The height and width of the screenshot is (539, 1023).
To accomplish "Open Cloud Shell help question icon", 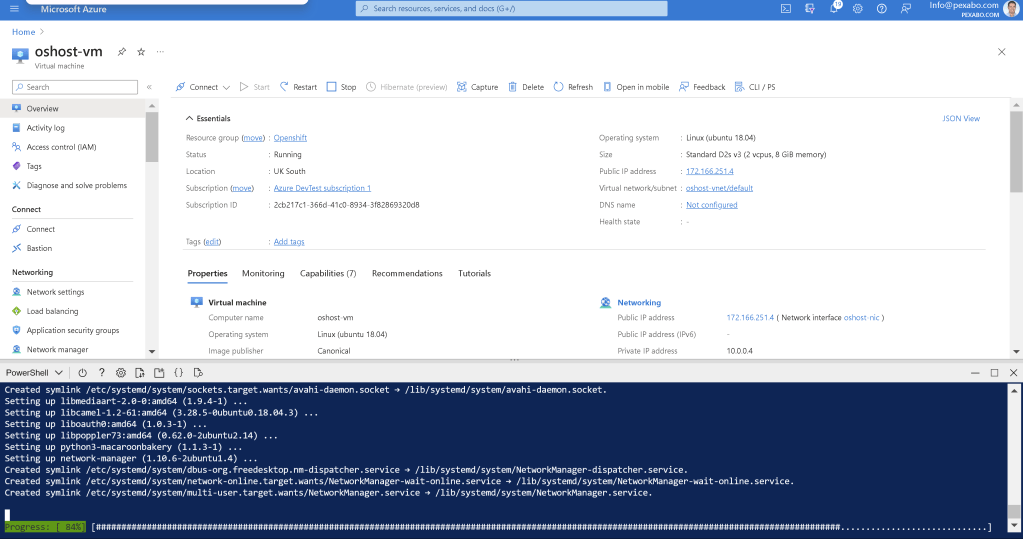I will tap(101, 373).
